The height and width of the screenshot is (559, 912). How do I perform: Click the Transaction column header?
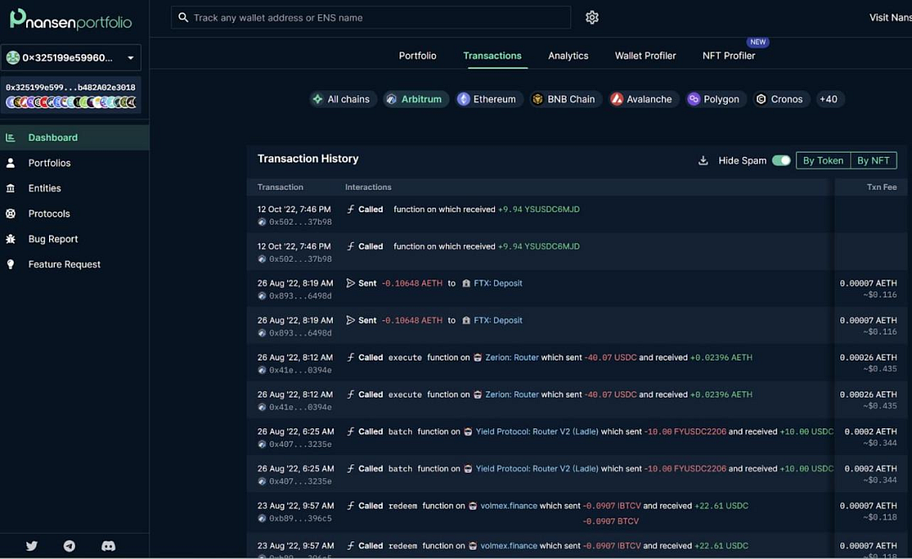pos(280,187)
